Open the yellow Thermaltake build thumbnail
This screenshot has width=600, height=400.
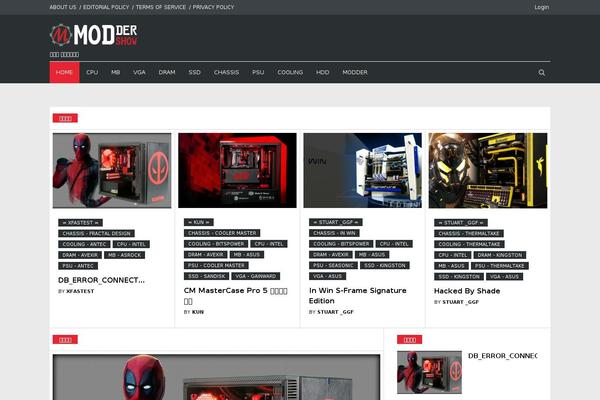[488, 170]
